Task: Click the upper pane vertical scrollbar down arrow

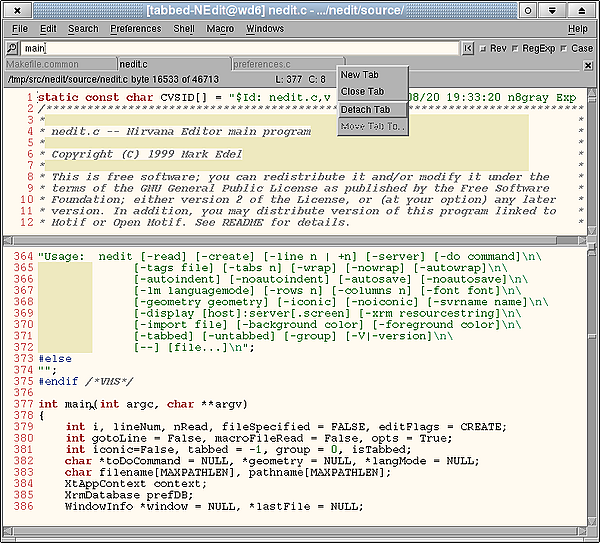Action: (592, 230)
